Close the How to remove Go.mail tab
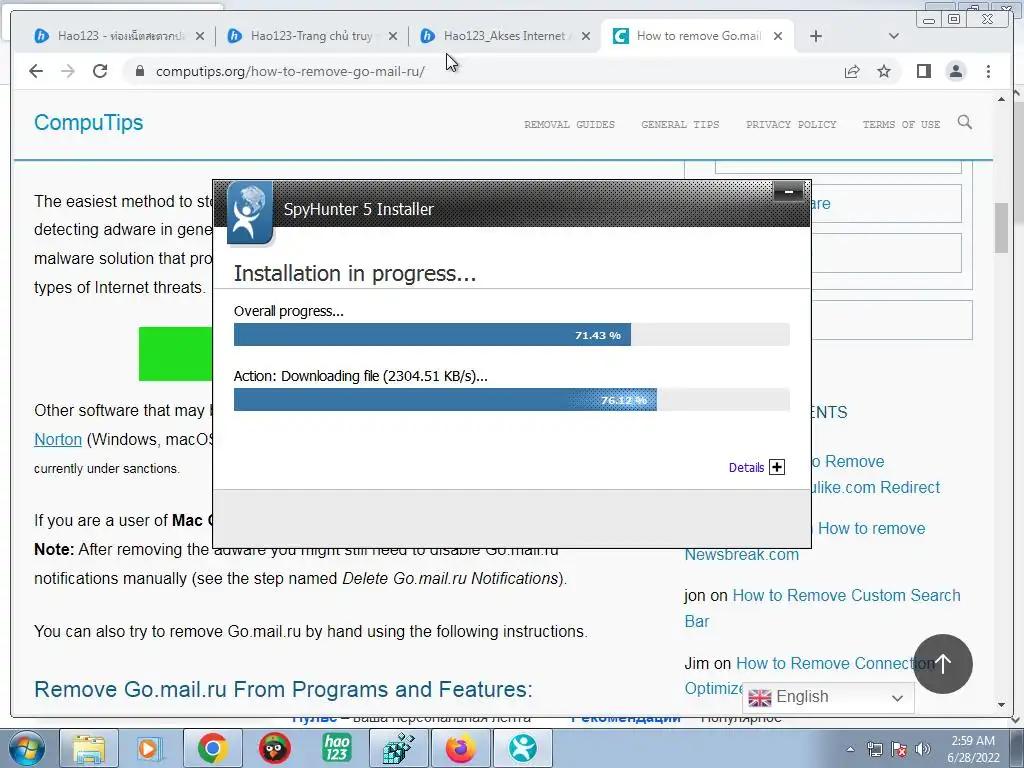This screenshot has width=1024, height=768. (778, 37)
